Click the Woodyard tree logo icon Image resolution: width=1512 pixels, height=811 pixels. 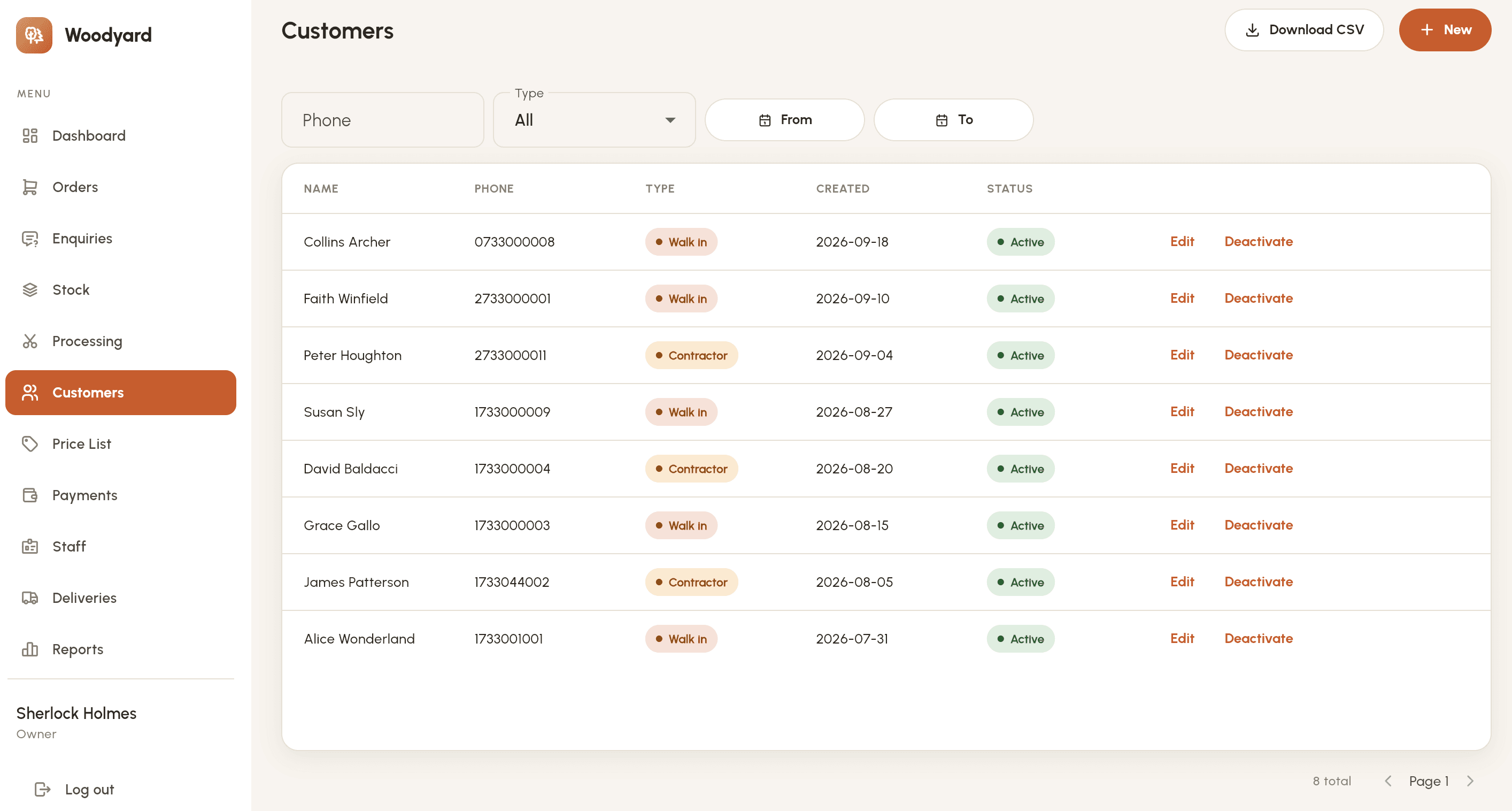34,35
